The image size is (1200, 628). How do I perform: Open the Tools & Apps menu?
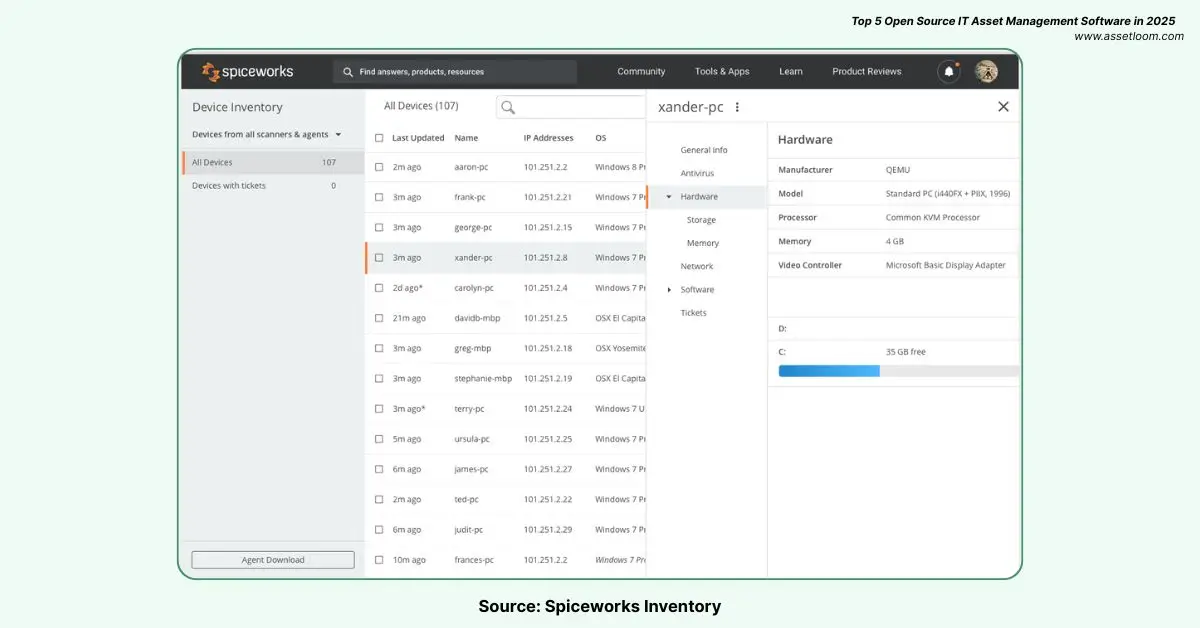(722, 72)
